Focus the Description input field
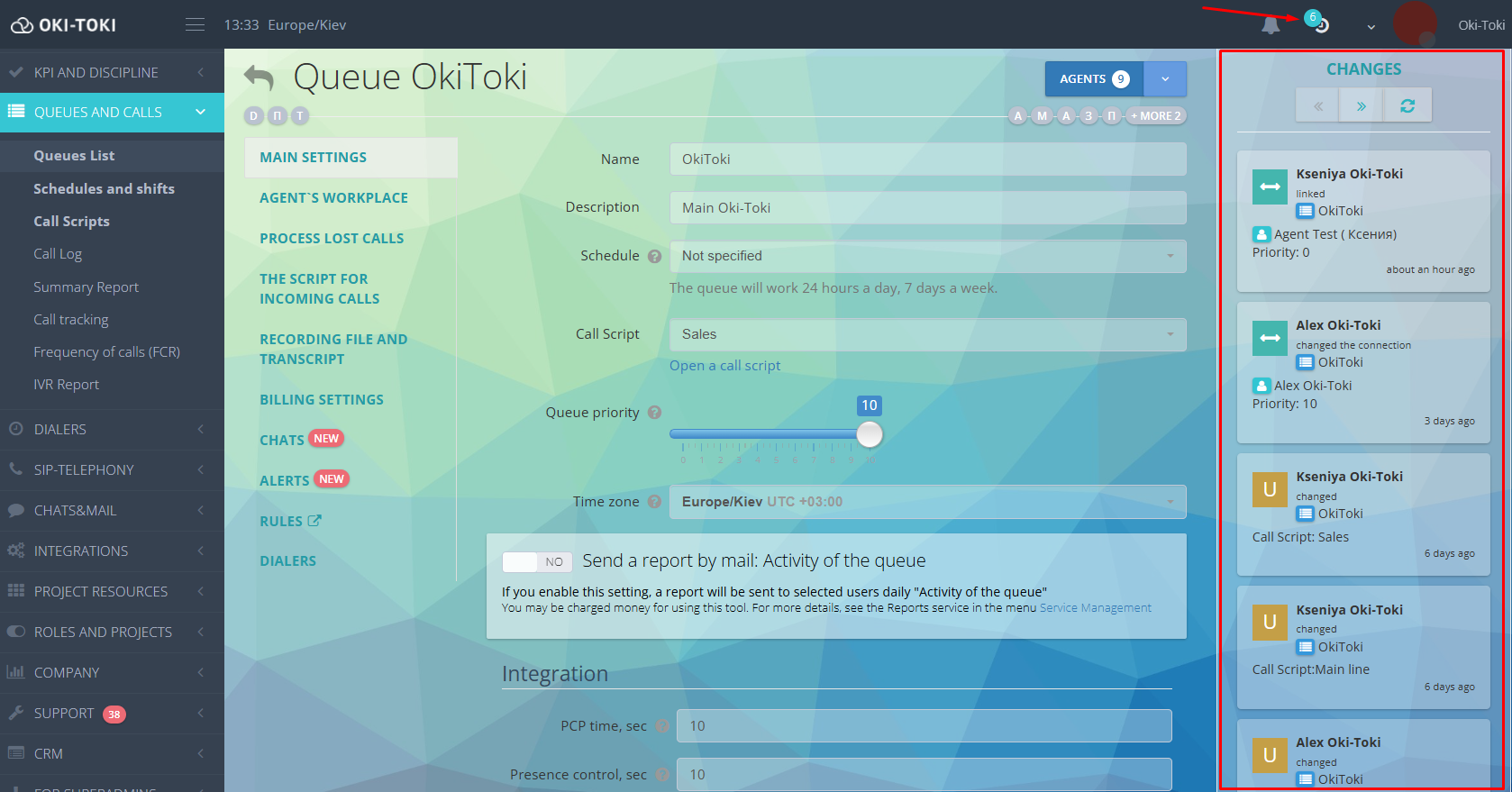Image resolution: width=1512 pixels, height=792 pixels. point(927,208)
